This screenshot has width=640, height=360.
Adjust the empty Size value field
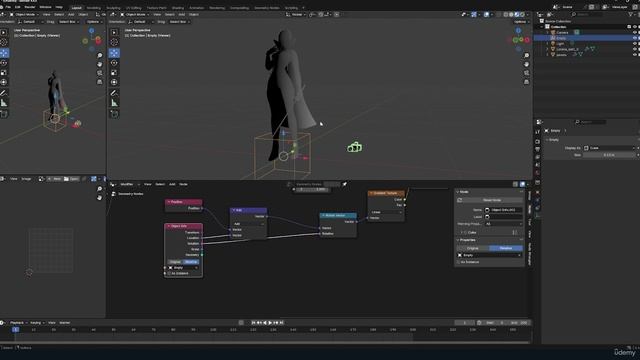[610, 155]
